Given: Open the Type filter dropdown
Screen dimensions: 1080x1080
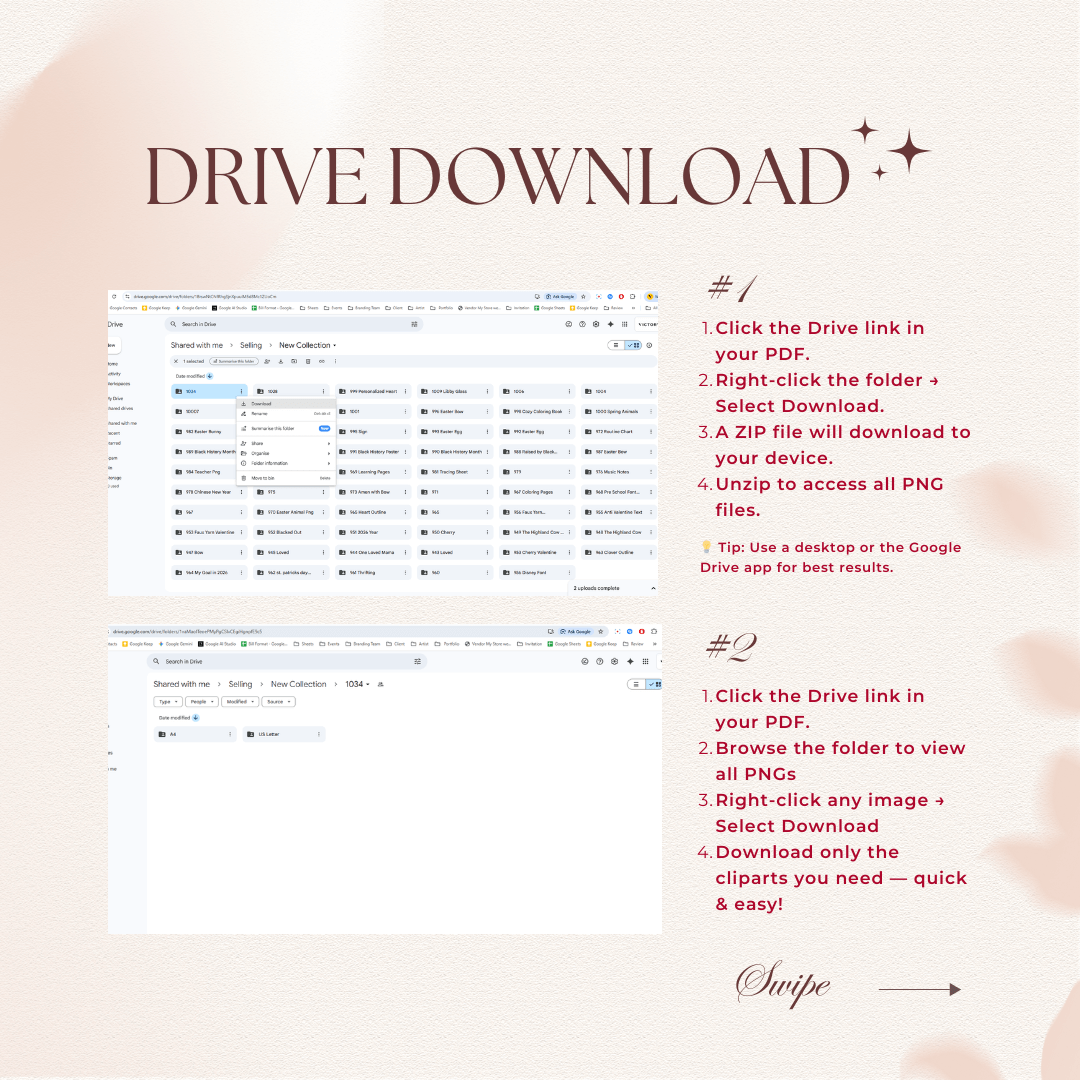Looking at the screenshot, I should tap(168, 701).
